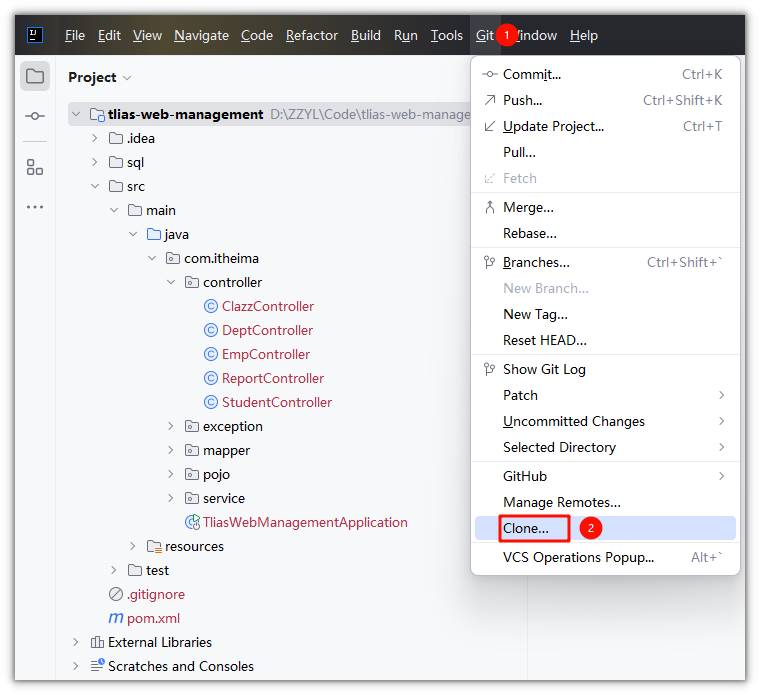760x695 pixels.
Task: Select the ClazzController file
Action: 268,306
